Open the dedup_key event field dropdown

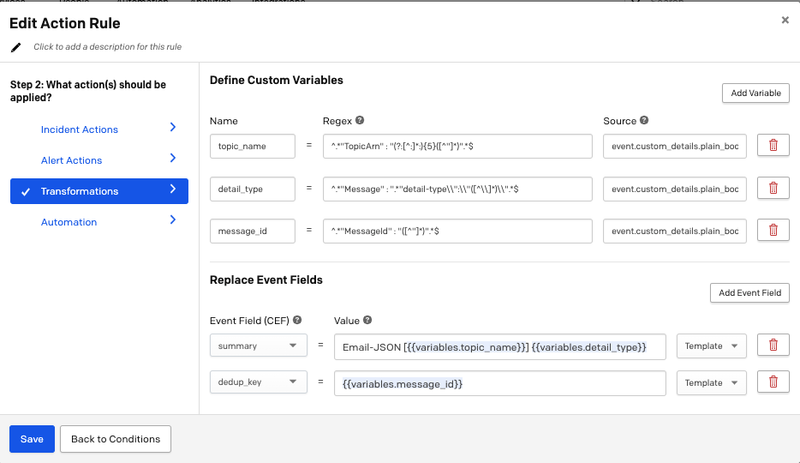click(x=258, y=383)
